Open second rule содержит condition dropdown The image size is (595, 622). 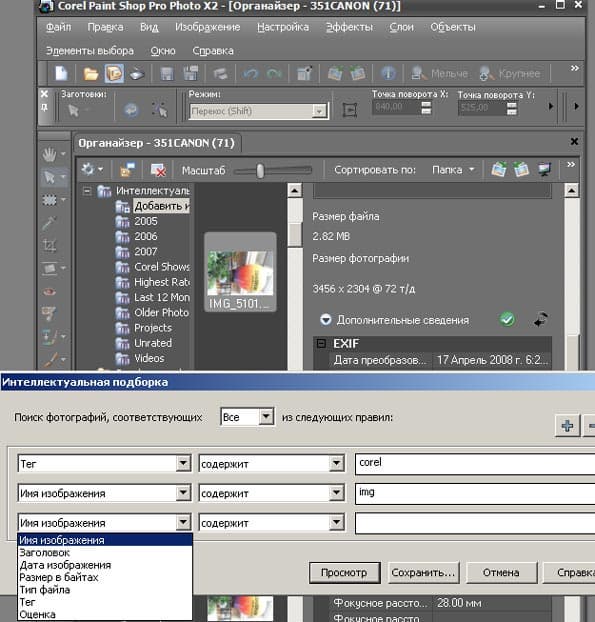[x=336, y=493]
